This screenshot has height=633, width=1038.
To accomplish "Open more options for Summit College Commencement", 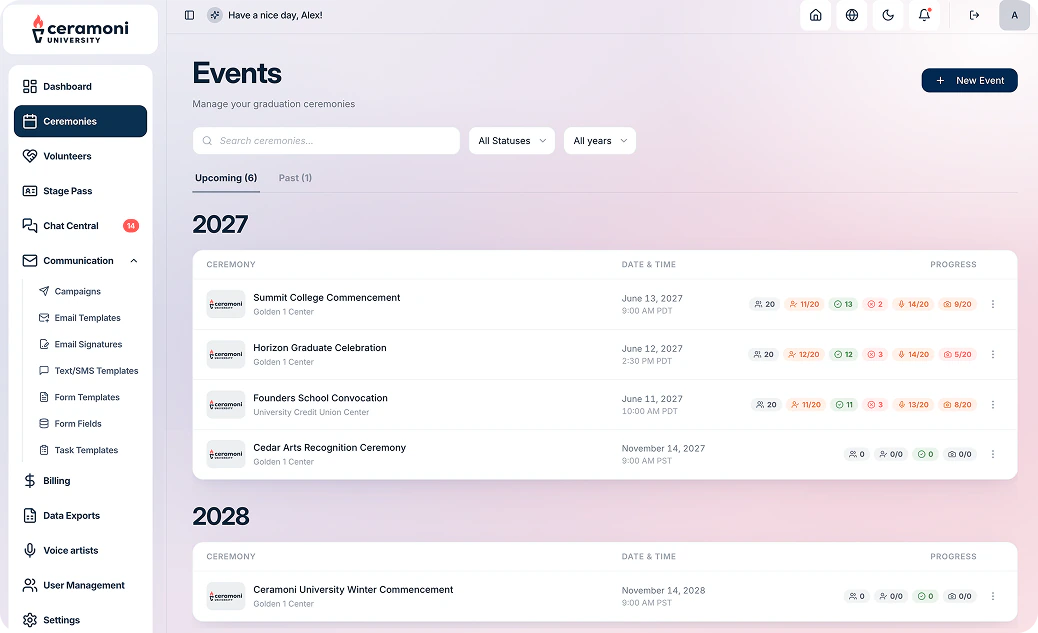I will pyautogui.click(x=992, y=304).
